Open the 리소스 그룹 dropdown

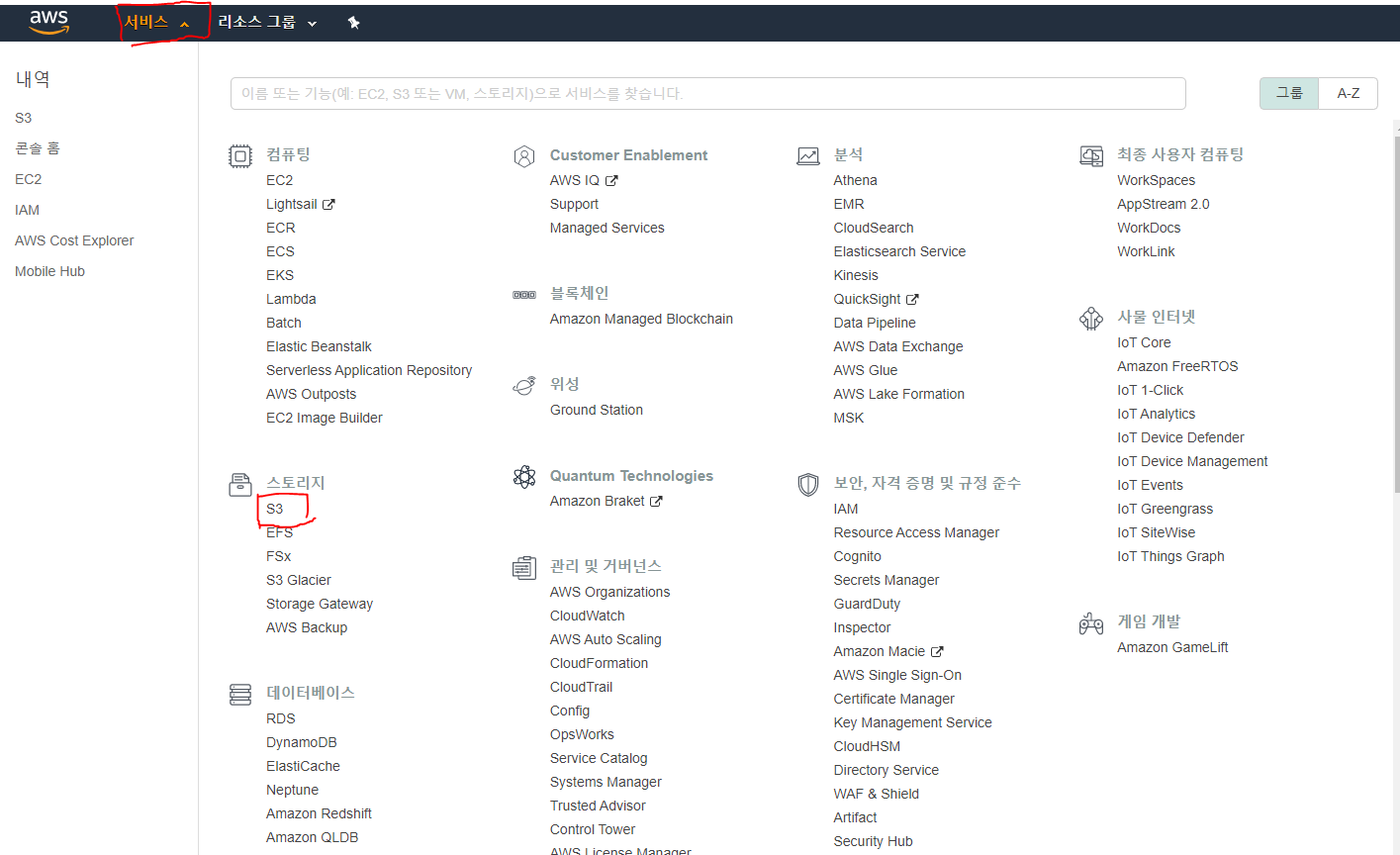[267, 22]
